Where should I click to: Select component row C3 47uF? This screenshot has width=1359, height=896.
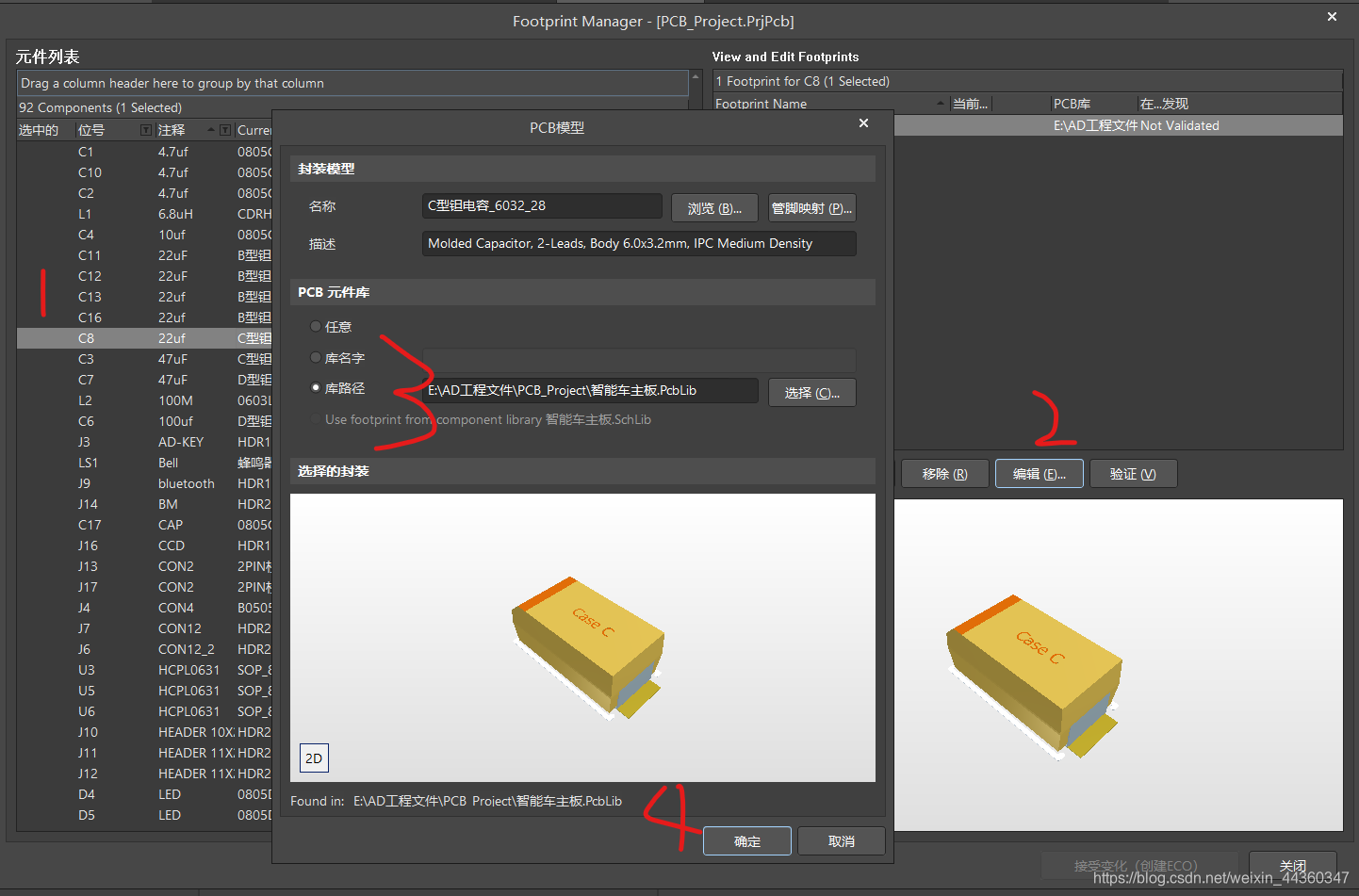(x=144, y=359)
